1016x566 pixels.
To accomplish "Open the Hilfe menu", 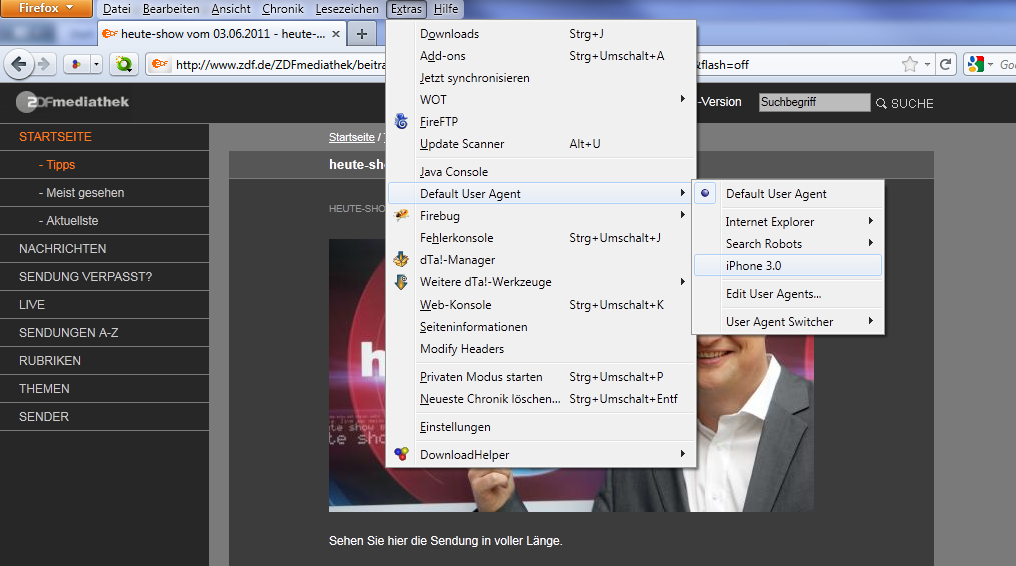I will 446,9.
